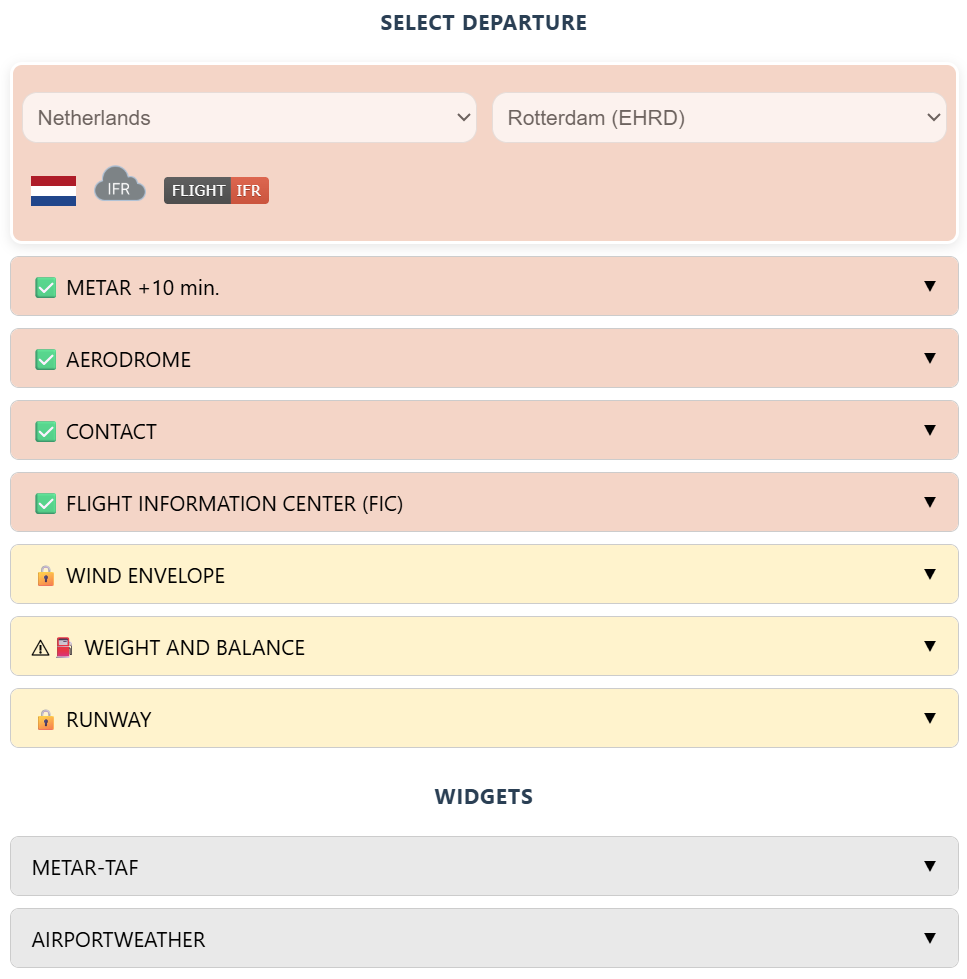Expand the AERODROME section arrow
This screenshot has height=979, width=967.
coord(930,359)
